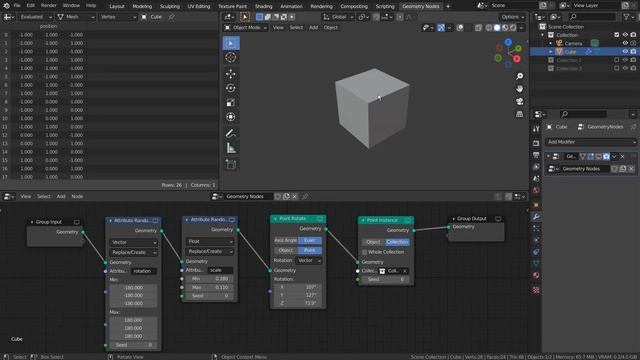The width and height of the screenshot is (640, 360).
Task: Adjust Seed field in Point Instance node
Action: point(385,280)
